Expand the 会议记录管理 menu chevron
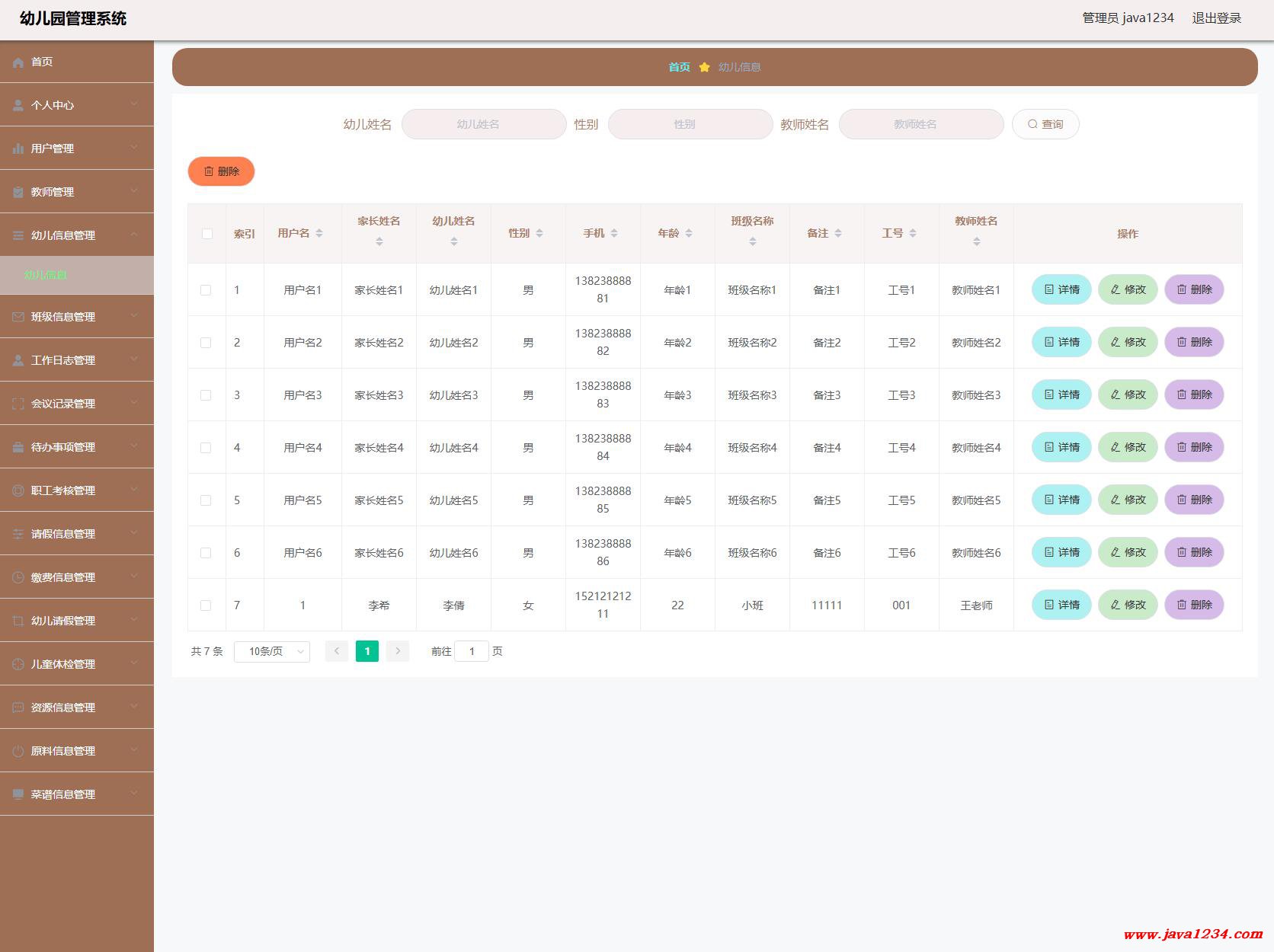 [134, 402]
